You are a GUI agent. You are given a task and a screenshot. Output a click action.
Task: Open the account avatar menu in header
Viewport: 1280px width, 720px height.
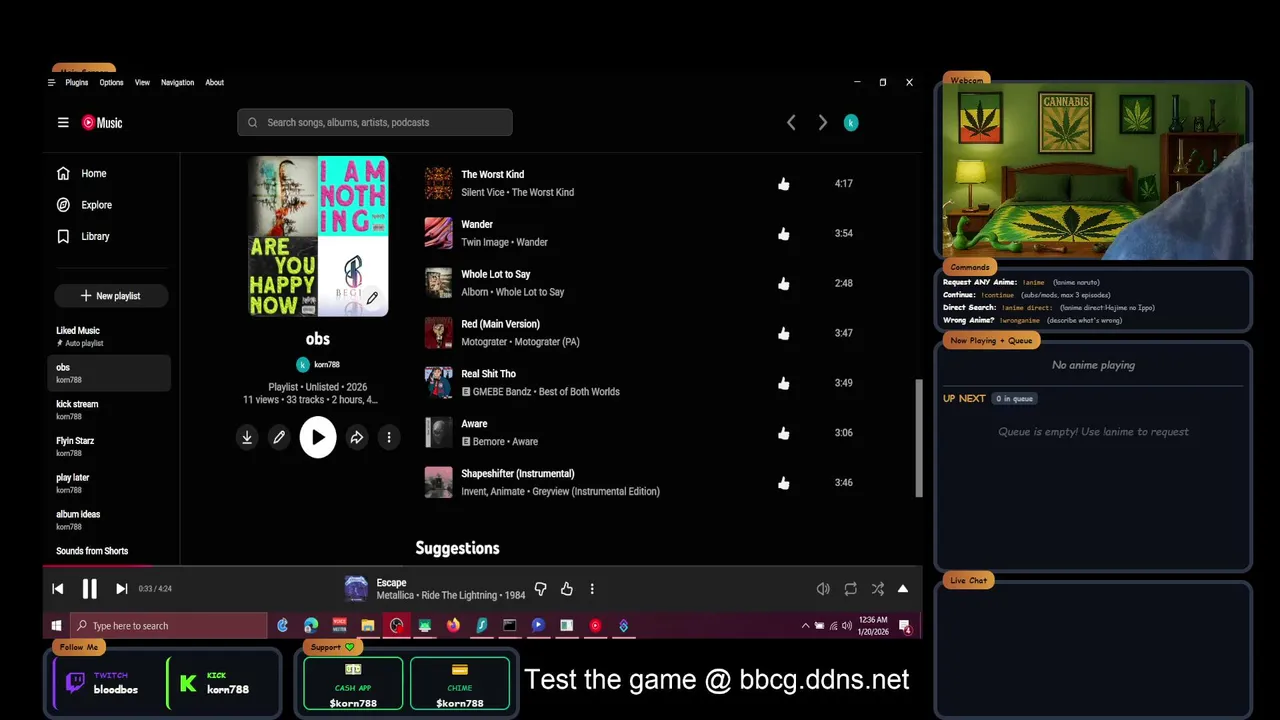(851, 122)
